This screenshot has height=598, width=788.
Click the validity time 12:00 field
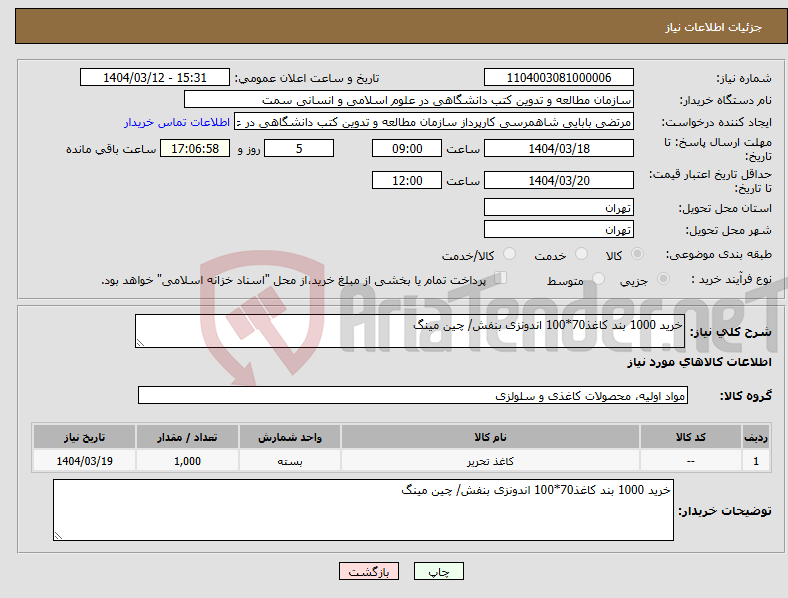click(x=407, y=180)
